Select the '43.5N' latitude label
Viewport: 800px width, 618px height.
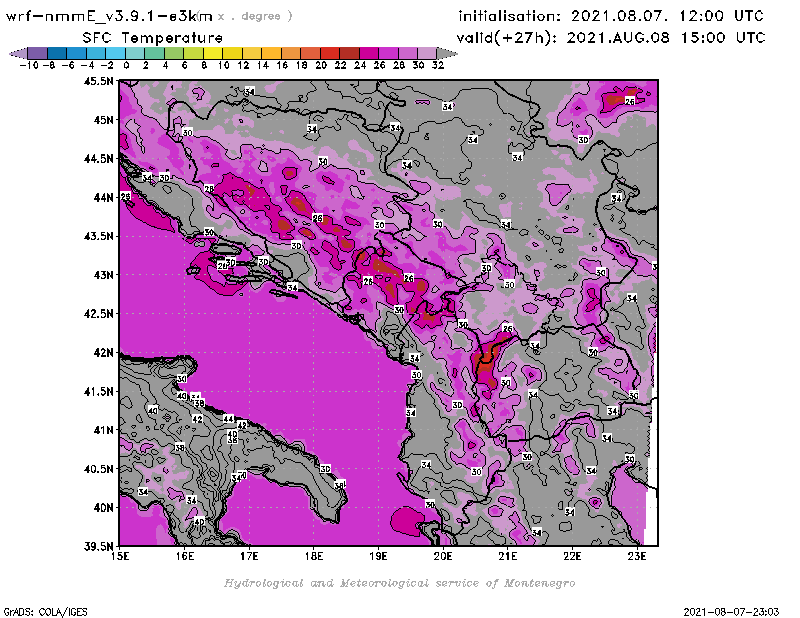(98, 236)
